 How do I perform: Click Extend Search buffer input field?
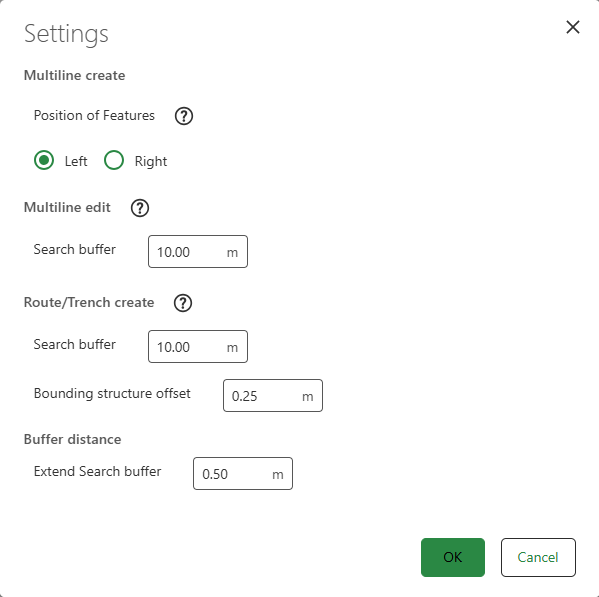(x=243, y=473)
